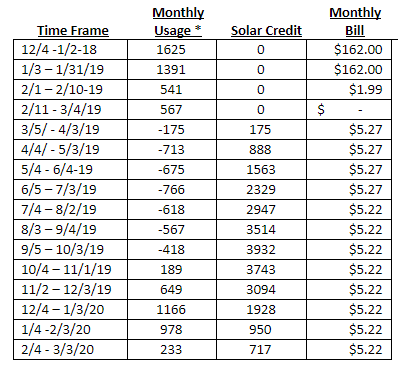The height and width of the screenshot is (376, 405).
Task: Select the solar credit cell showing 888
Action: click(261, 150)
